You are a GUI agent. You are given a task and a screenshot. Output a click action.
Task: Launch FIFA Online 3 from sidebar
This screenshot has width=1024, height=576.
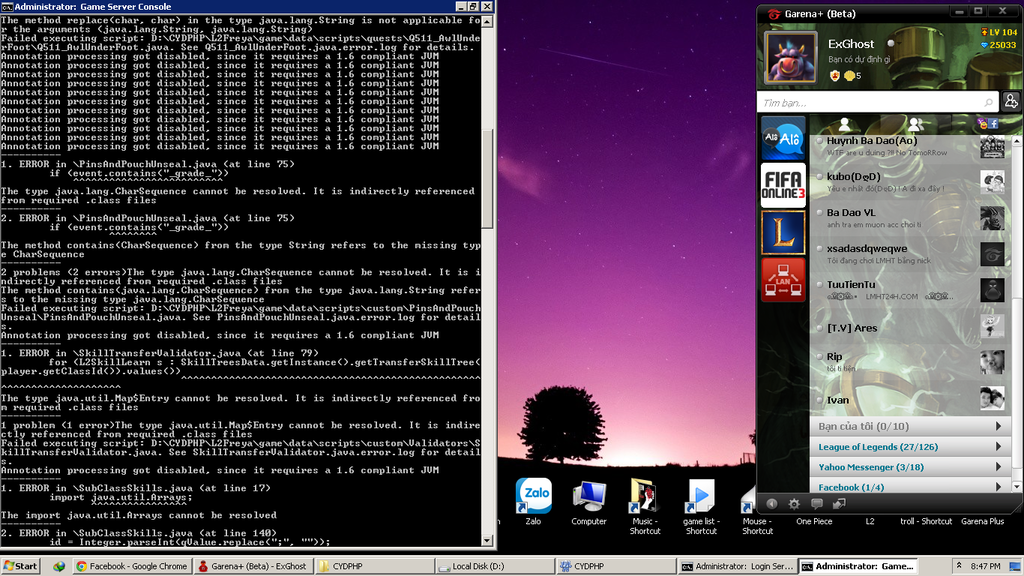tap(783, 185)
